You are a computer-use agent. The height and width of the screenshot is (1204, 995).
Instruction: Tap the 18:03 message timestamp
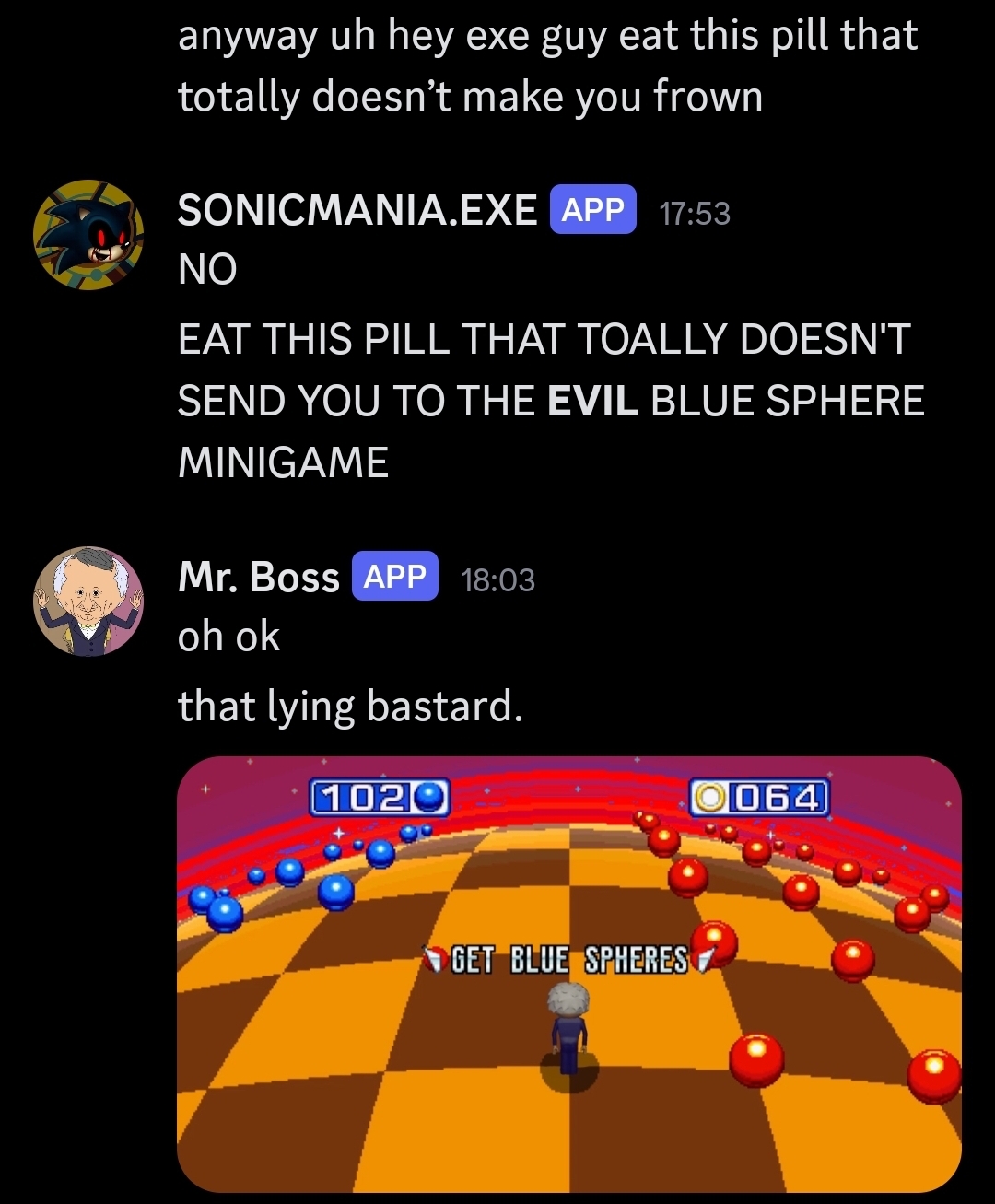click(x=497, y=580)
